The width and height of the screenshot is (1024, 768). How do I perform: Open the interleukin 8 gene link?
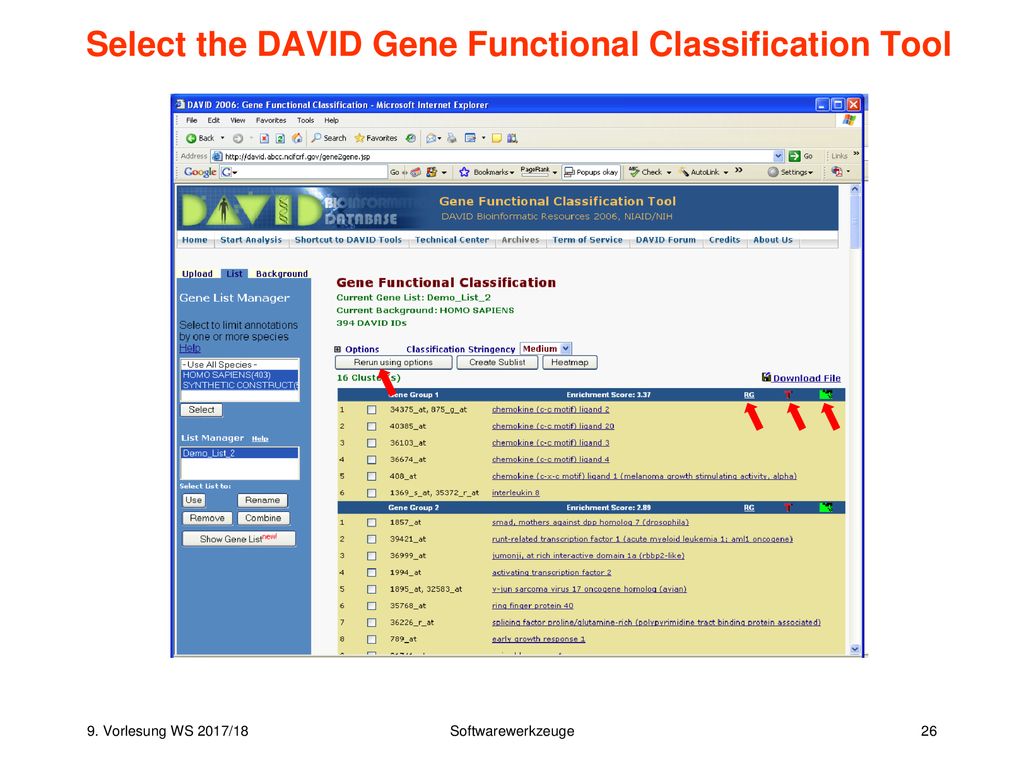tap(516, 493)
